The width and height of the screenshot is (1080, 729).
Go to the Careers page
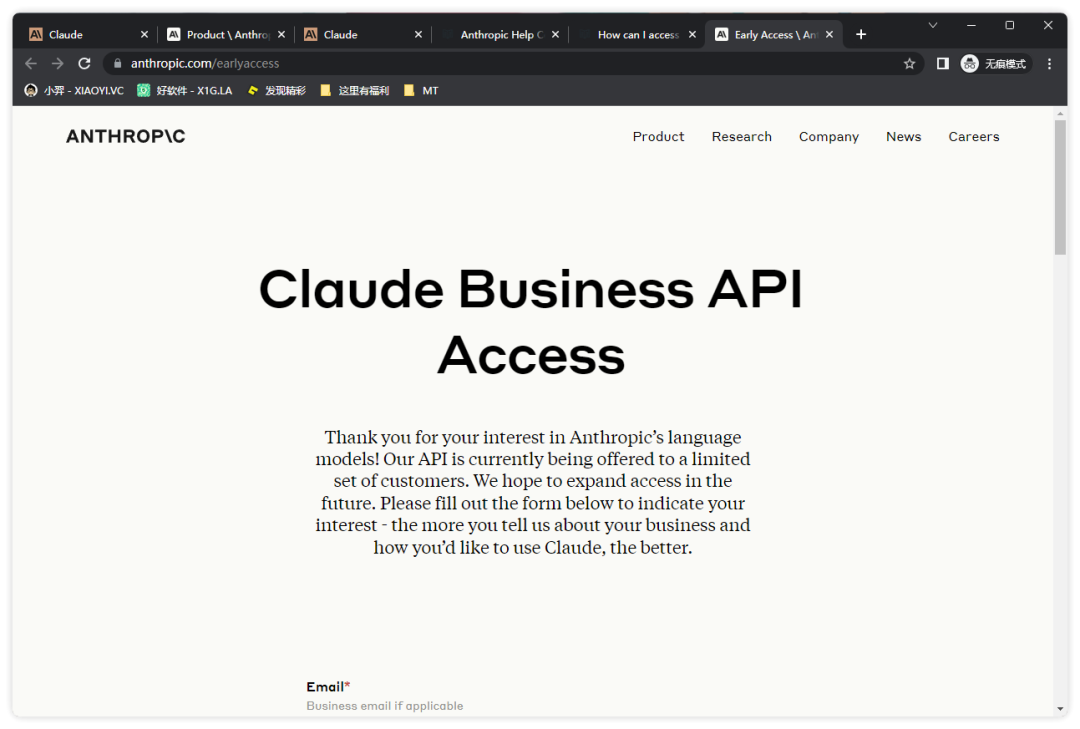point(973,136)
